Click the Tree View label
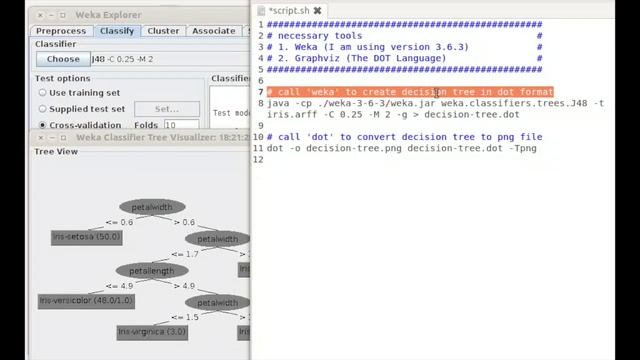 [x=56, y=151]
